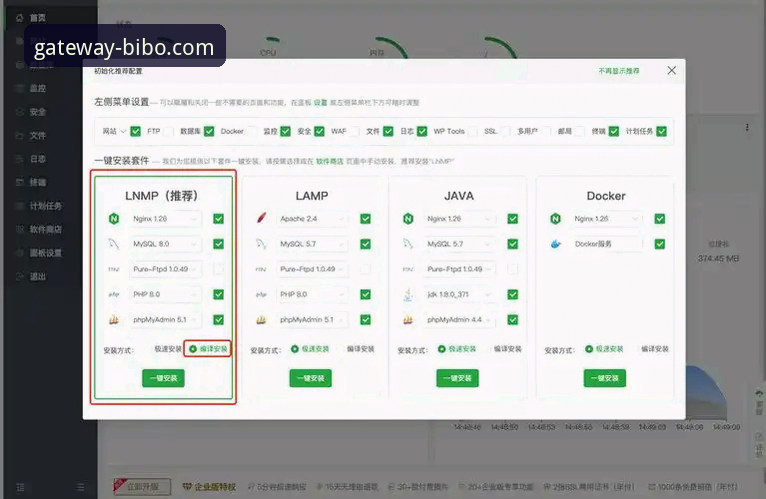This screenshot has width=766, height=499.
Task: Select 编译安装 in the LAMP card
Action: coord(360,349)
